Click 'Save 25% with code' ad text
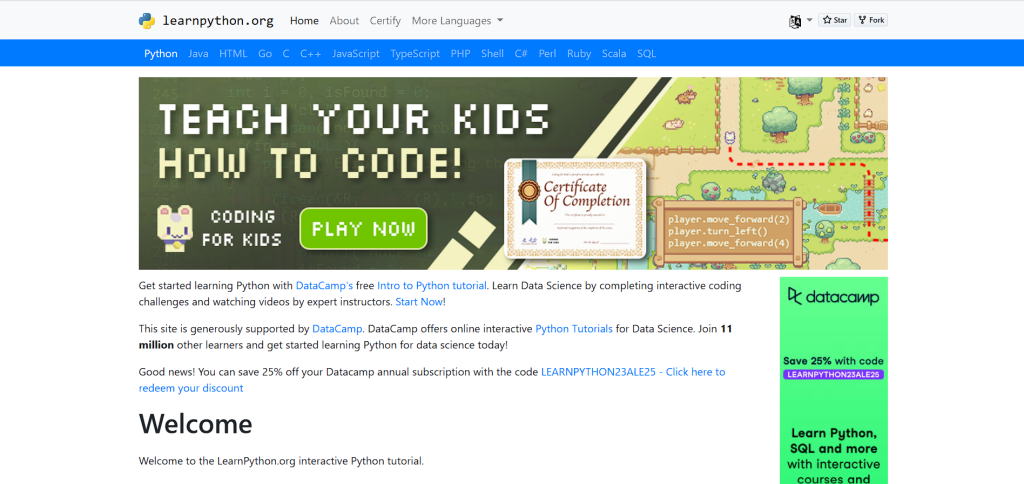The height and width of the screenshot is (484, 1024). (x=833, y=361)
